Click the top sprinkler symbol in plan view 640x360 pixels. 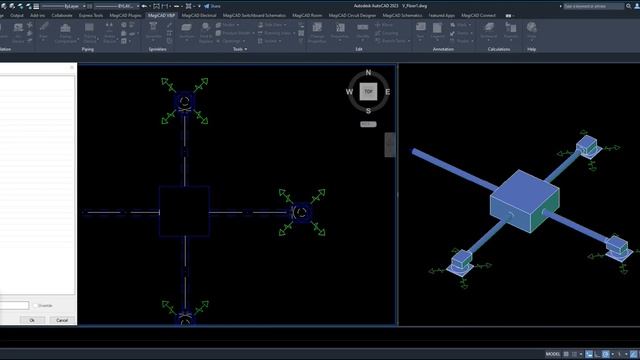[184, 102]
